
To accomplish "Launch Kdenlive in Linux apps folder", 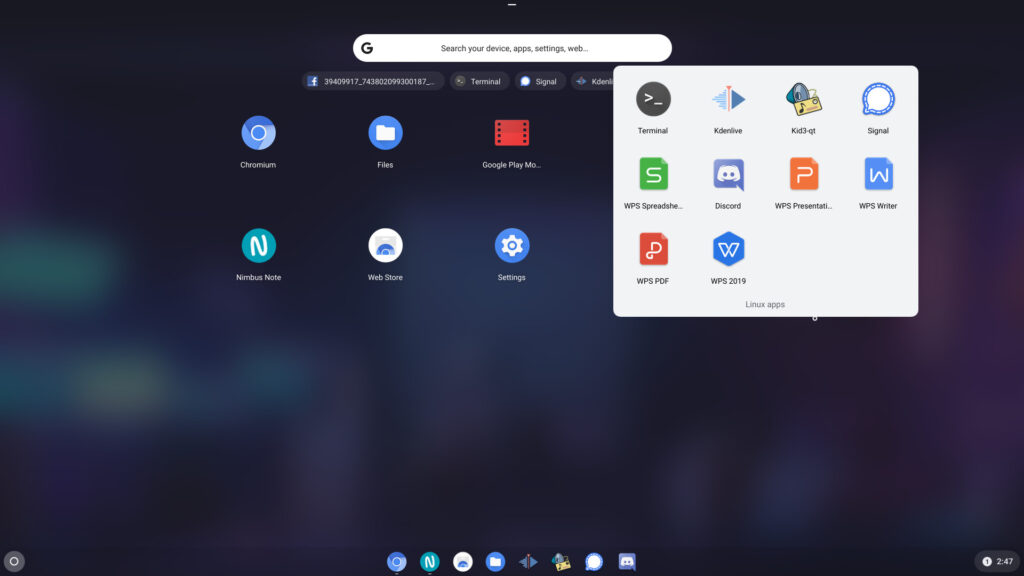I will tap(728, 99).
